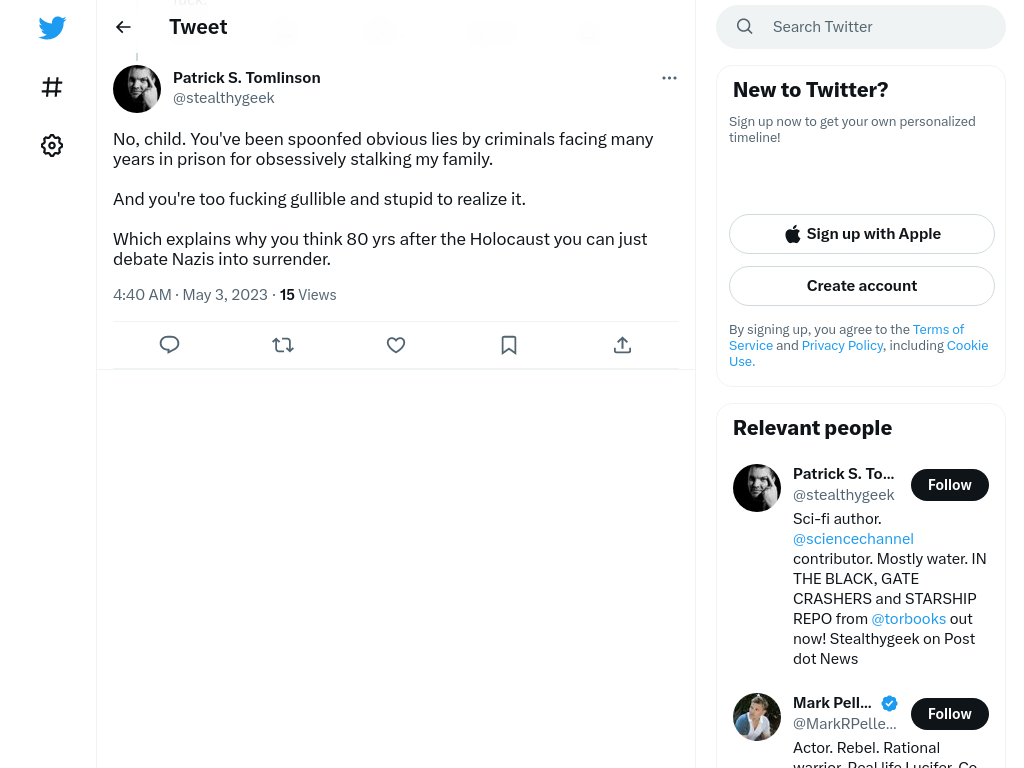
Task: Follow Patrick S. Tomlinson in Relevant people
Action: 950,485
